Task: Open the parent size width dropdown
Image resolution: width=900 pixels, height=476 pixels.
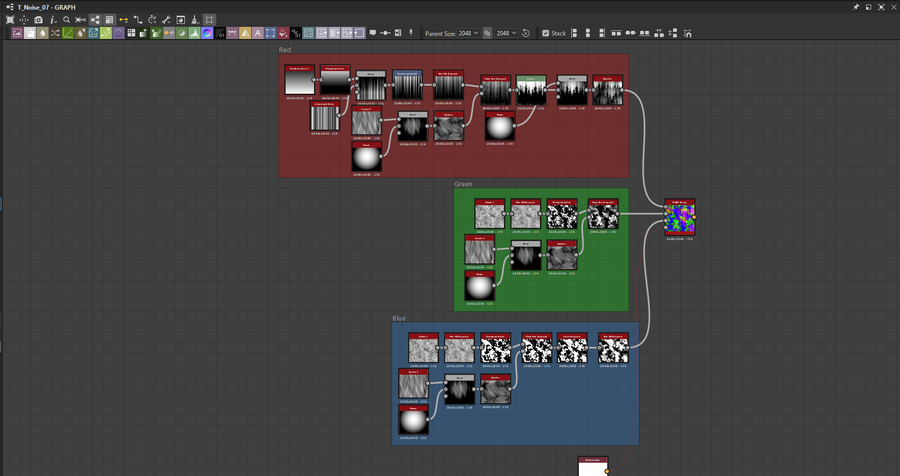Action: tap(468, 33)
